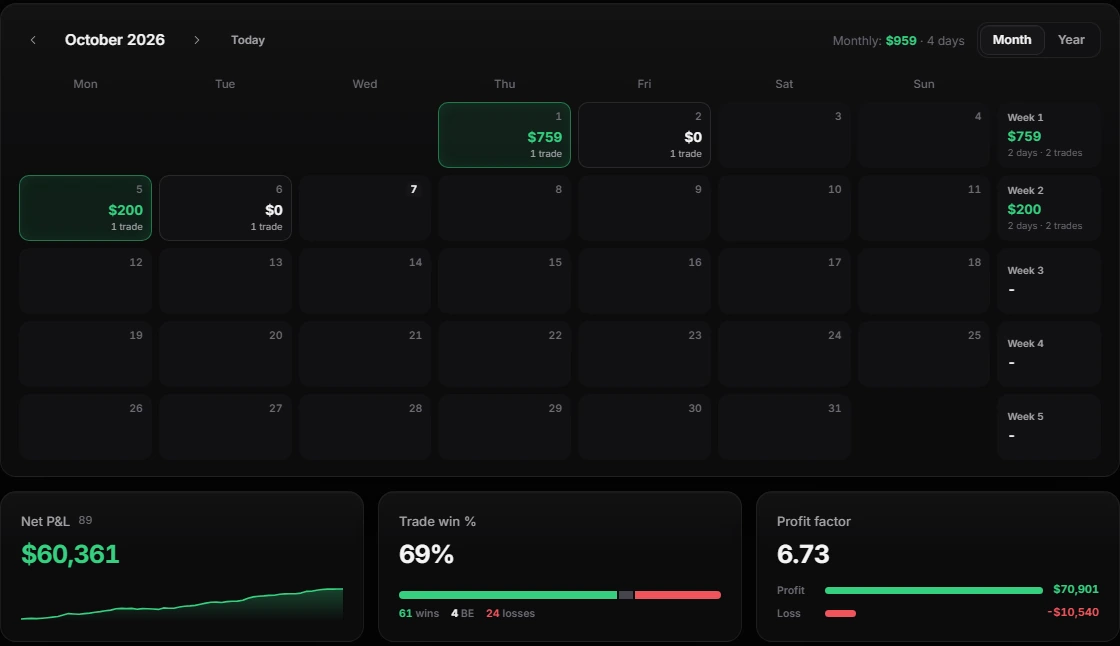Select the October 15 day cell
1120x646 pixels.
coord(504,281)
